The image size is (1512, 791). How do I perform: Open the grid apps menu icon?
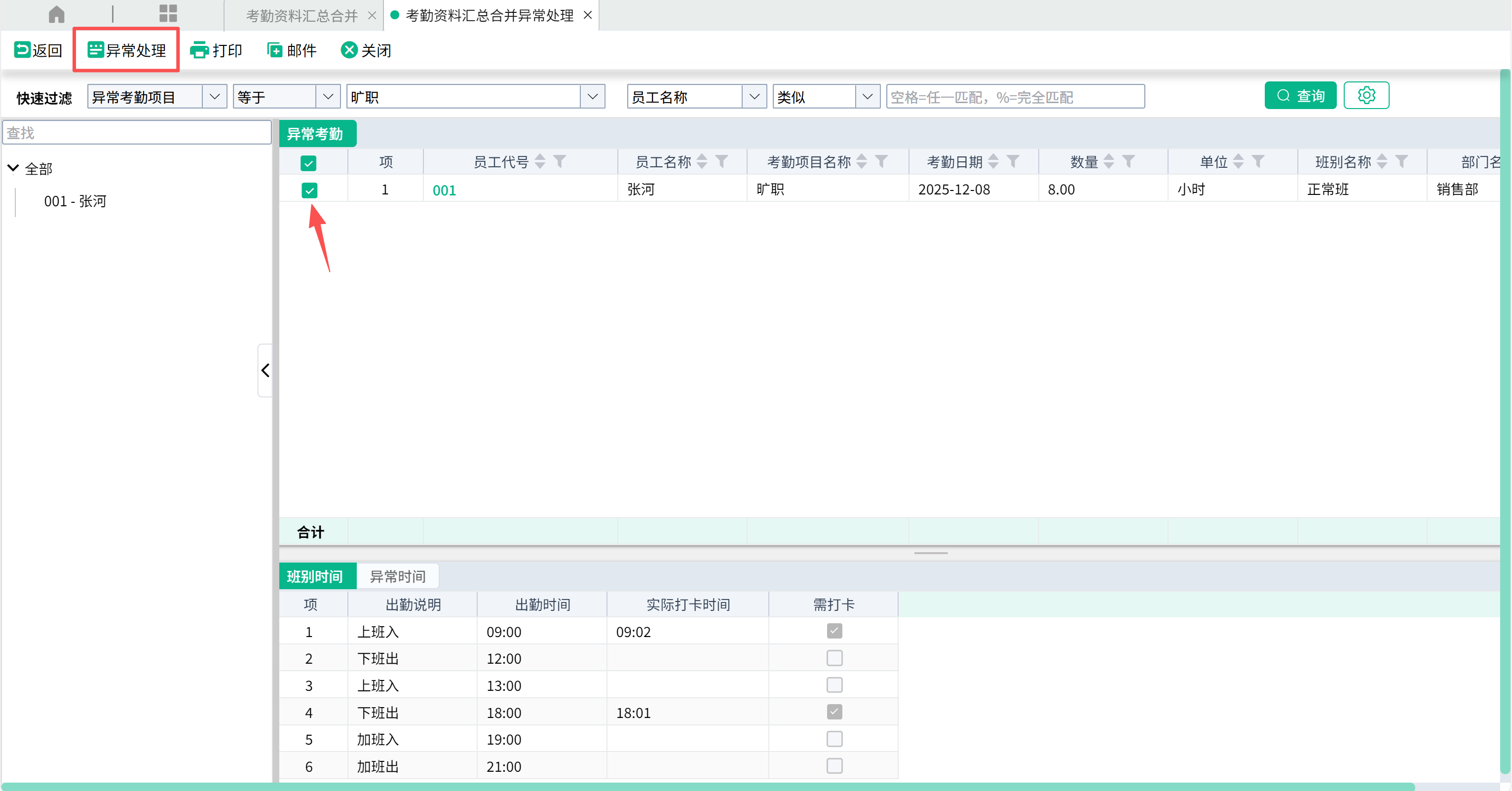pyautogui.click(x=168, y=14)
